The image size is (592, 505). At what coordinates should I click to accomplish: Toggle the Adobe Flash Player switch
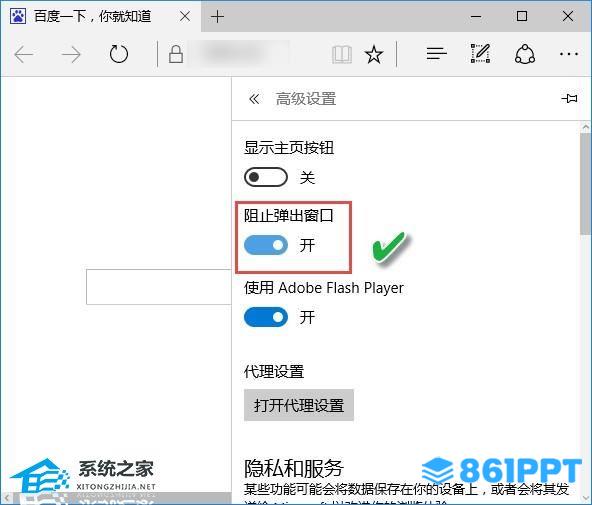[x=266, y=317]
